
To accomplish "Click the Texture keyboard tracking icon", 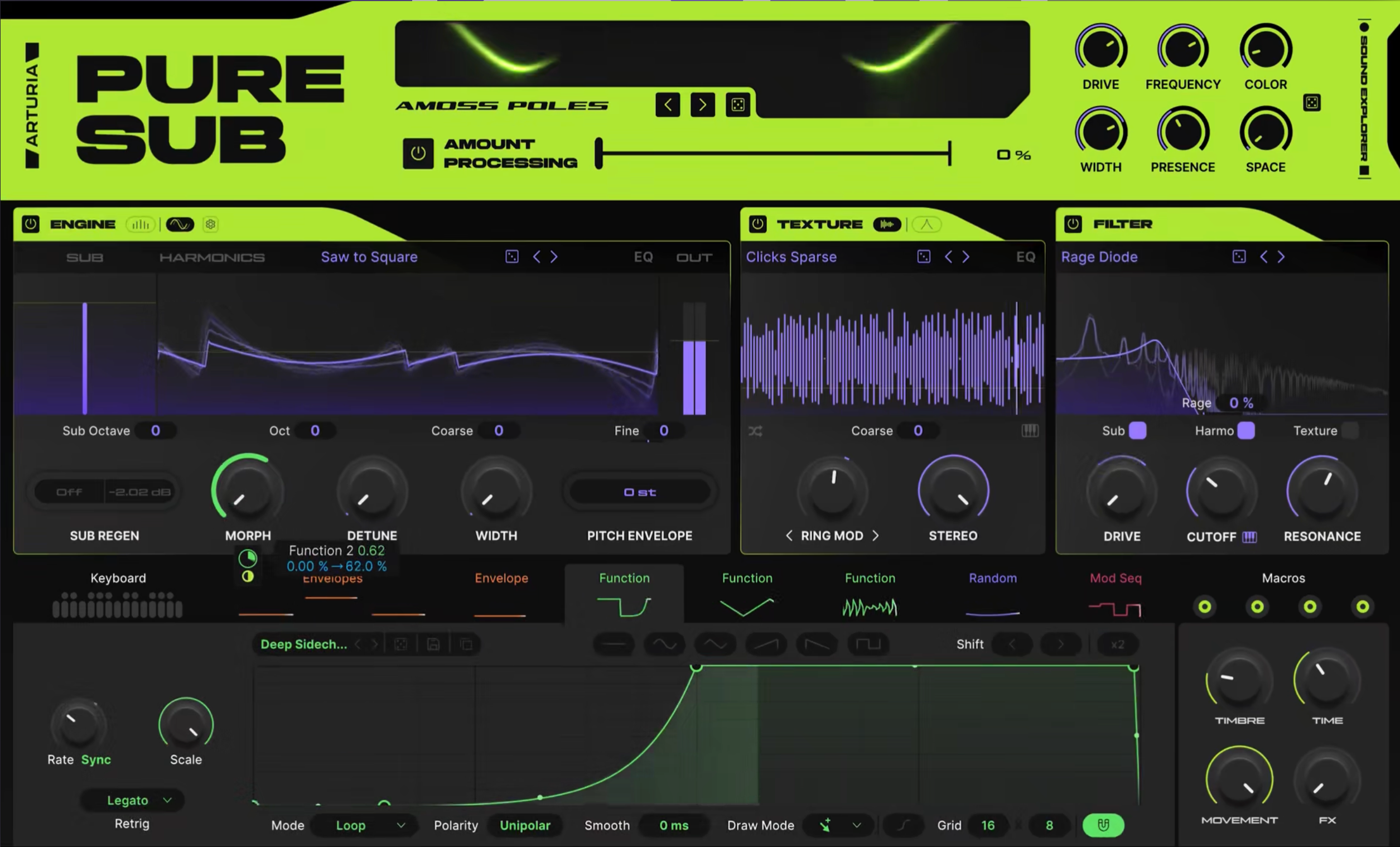I will pyautogui.click(x=1030, y=431).
